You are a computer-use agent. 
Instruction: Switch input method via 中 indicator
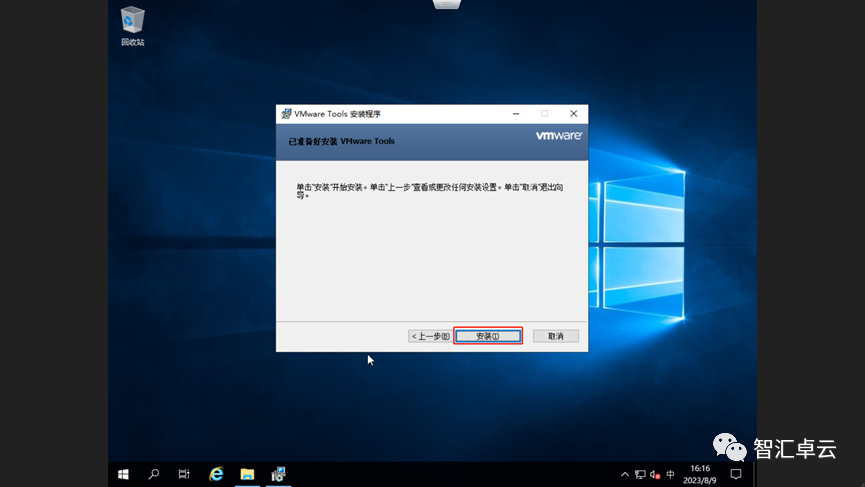pos(670,474)
